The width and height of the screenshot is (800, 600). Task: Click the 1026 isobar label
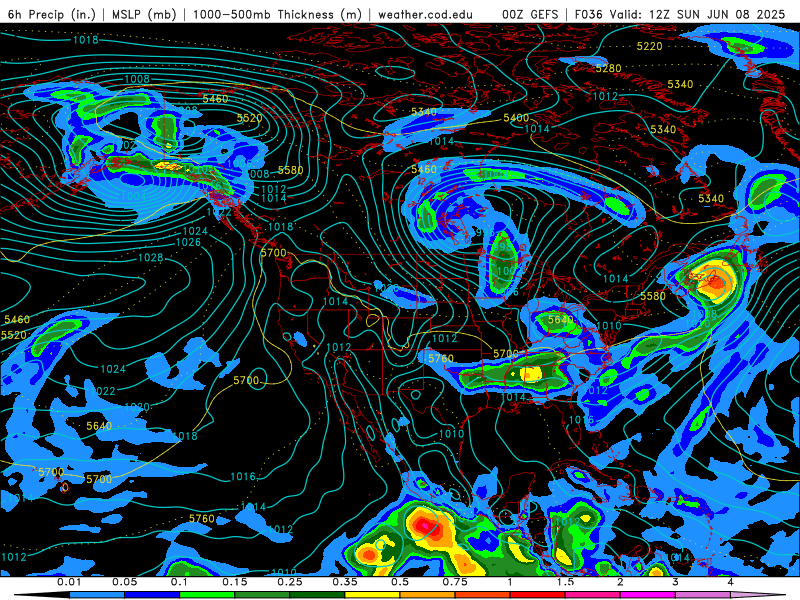tap(188, 242)
